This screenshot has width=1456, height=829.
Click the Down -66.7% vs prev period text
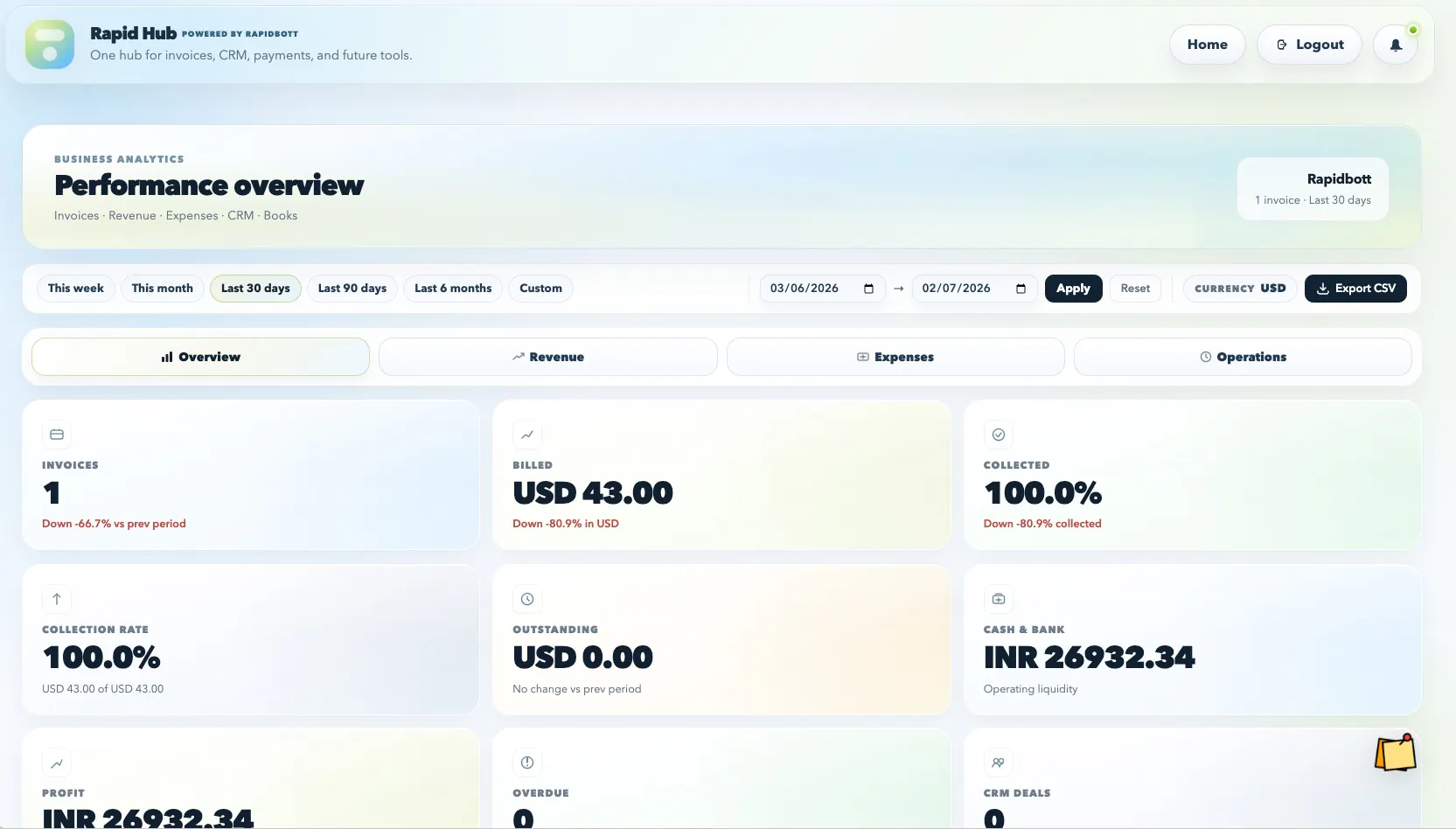114,524
